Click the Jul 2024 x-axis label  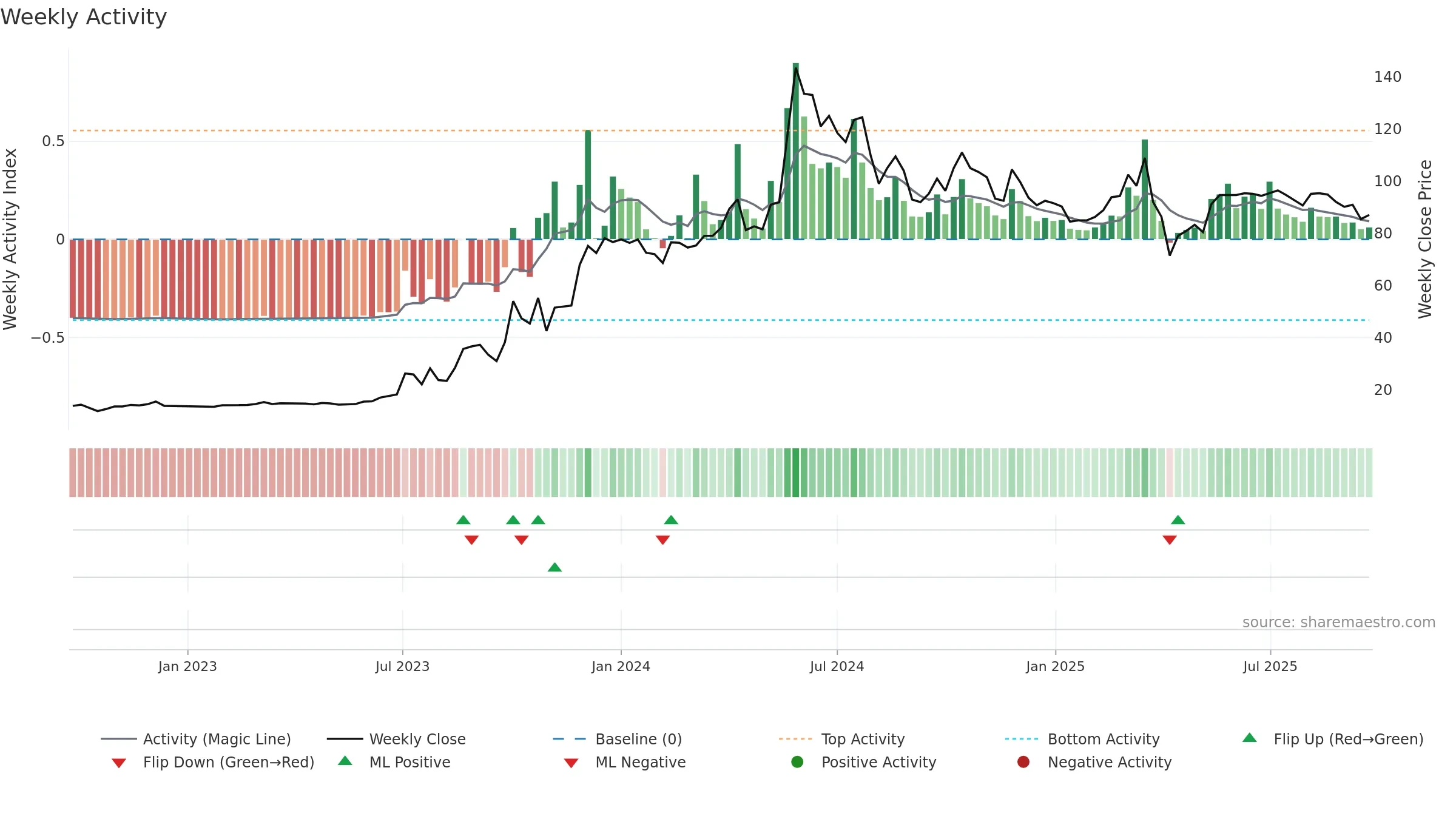tap(837, 667)
